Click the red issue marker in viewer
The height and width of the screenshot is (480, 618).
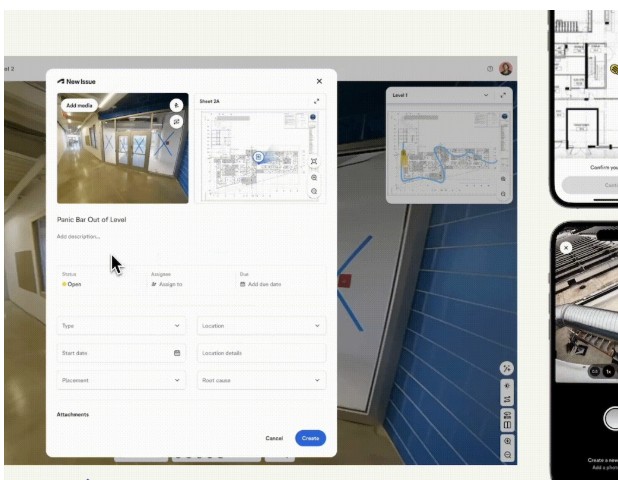[x=344, y=281]
